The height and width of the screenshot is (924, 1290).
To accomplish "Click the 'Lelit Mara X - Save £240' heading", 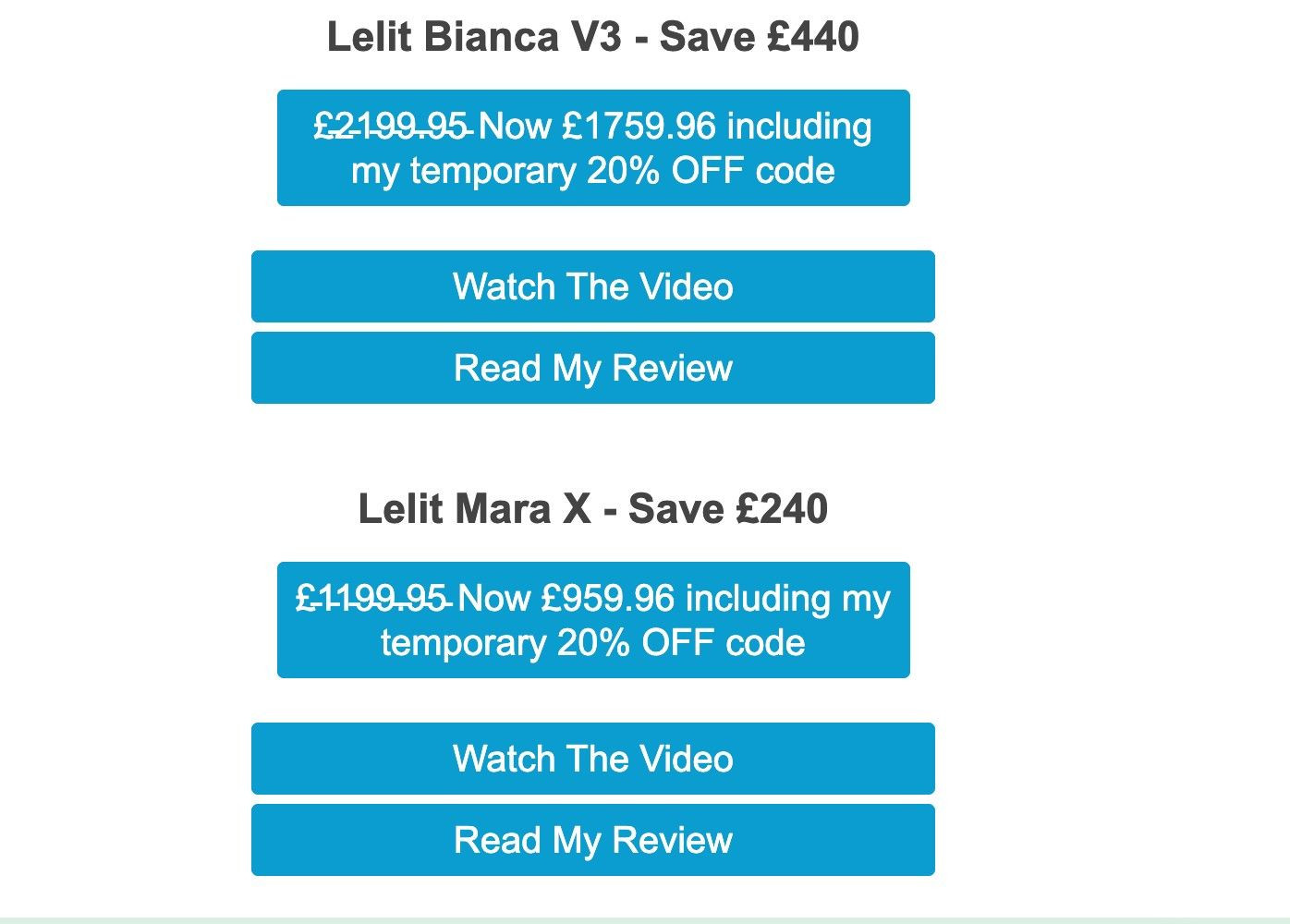I will point(593,509).
